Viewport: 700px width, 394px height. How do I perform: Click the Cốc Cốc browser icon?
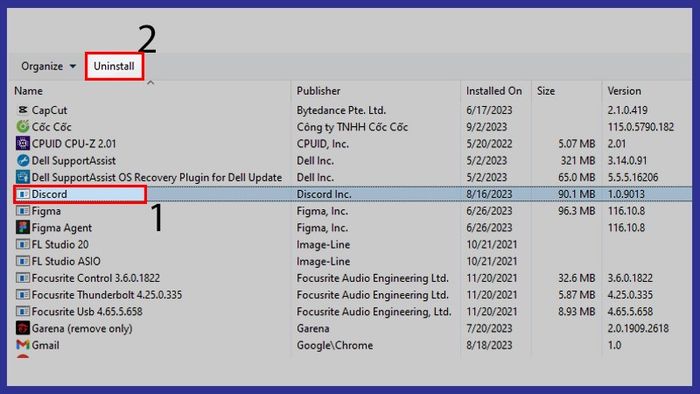pyautogui.click(x=22, y=127)
